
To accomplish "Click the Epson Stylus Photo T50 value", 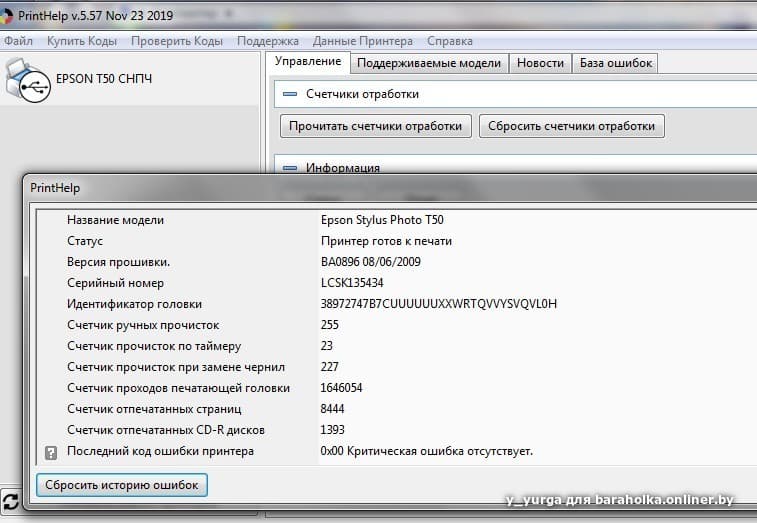I will point(382,220).
